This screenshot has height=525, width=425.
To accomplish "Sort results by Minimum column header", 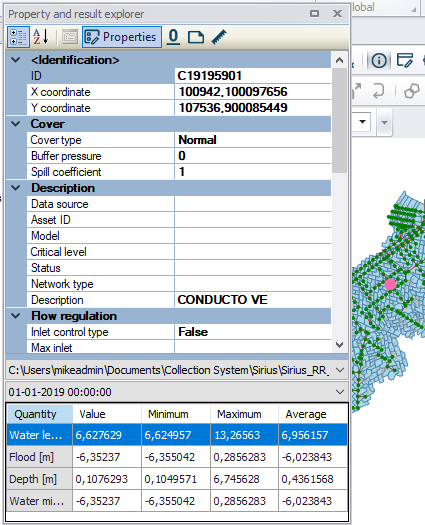I will coord(176,414).
